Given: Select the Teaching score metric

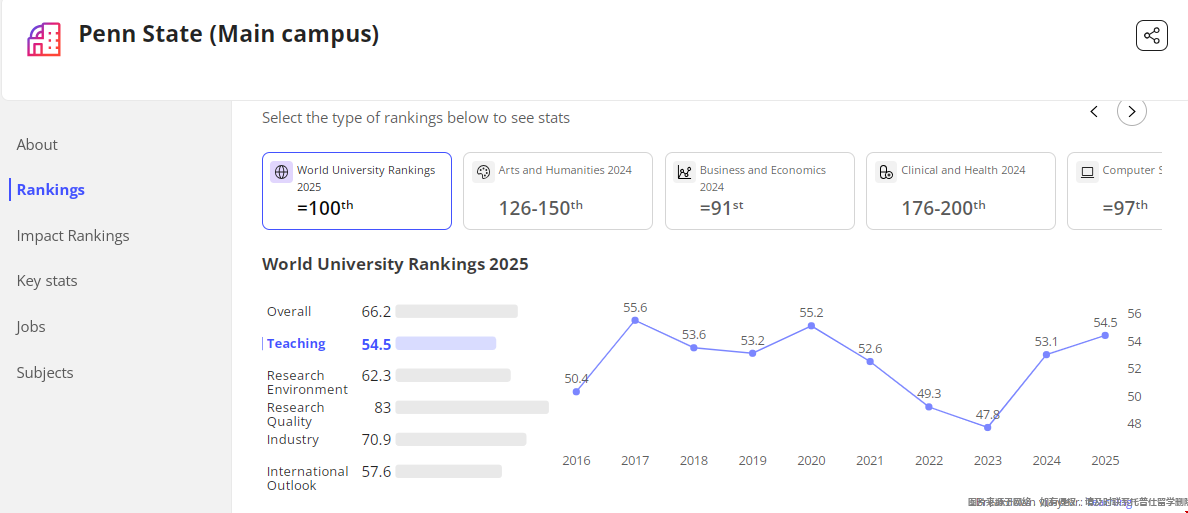Looking at the screenshot, I should [296, 343].
